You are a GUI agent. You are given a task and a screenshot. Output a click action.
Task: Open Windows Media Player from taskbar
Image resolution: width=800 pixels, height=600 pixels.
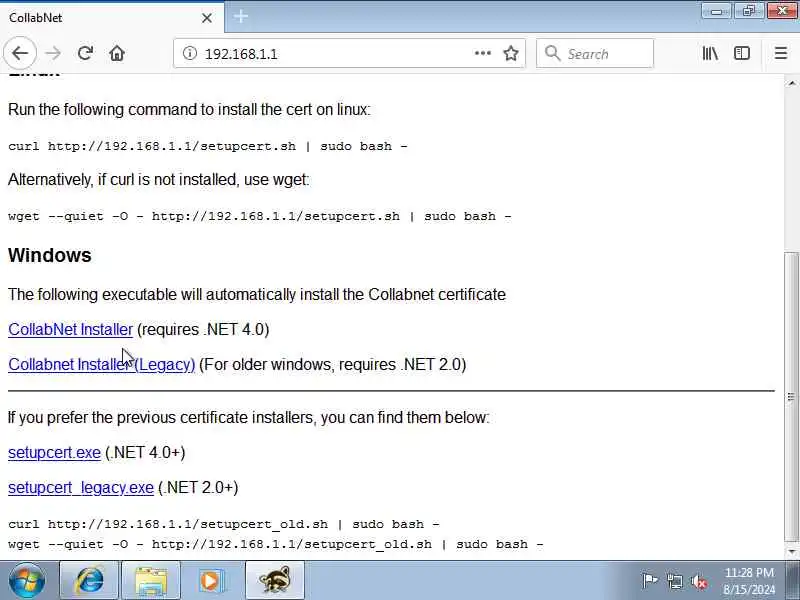213,581
